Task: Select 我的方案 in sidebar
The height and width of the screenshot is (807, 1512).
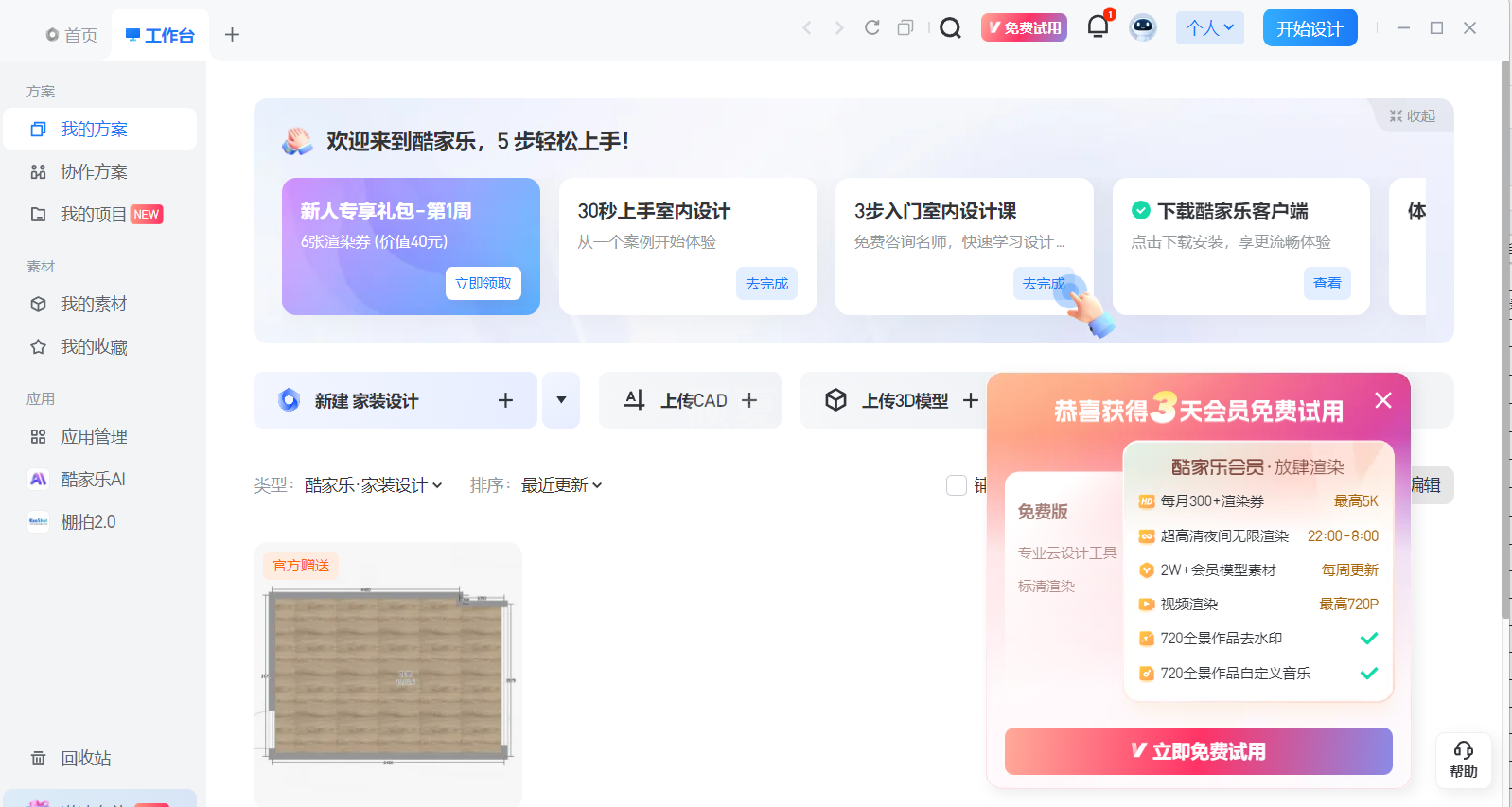Action: click(x=100, y=129)
